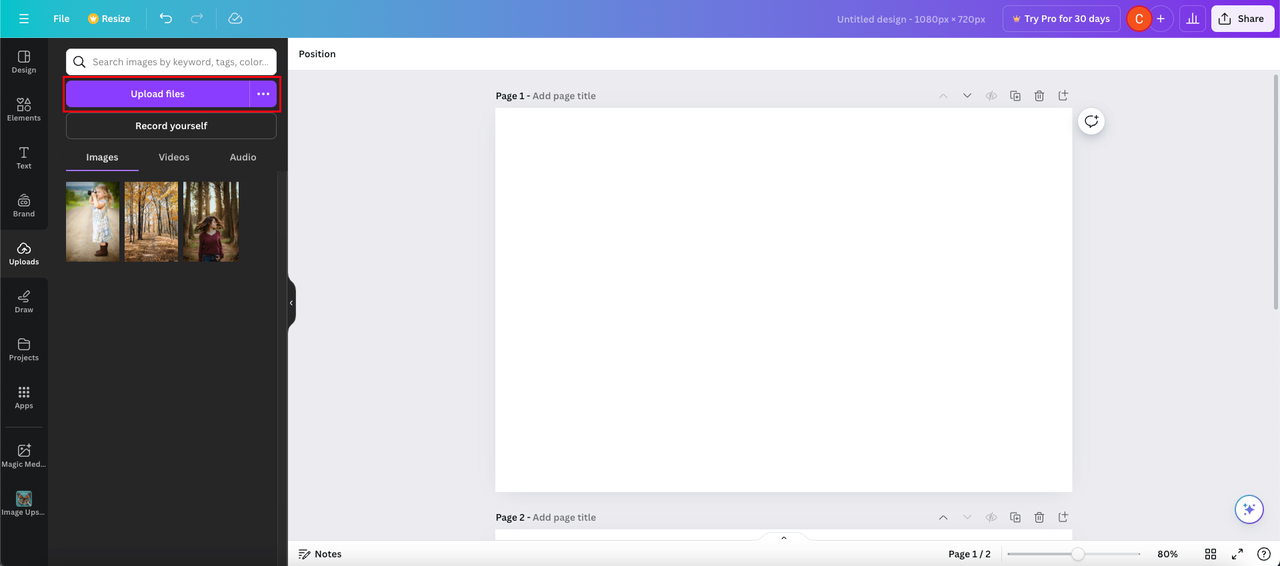Collapse the side panel handle

pyautogui.click(x=291, y=302)
